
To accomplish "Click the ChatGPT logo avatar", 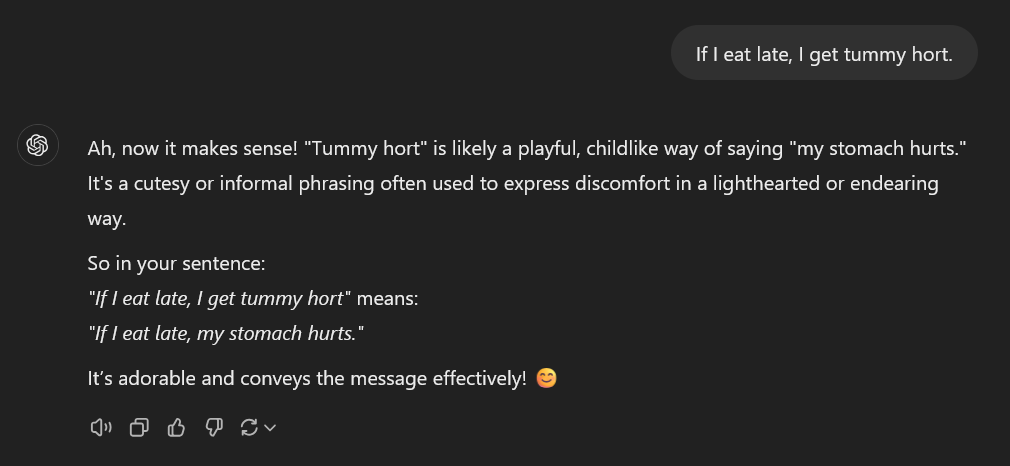I will pos(37,145).
